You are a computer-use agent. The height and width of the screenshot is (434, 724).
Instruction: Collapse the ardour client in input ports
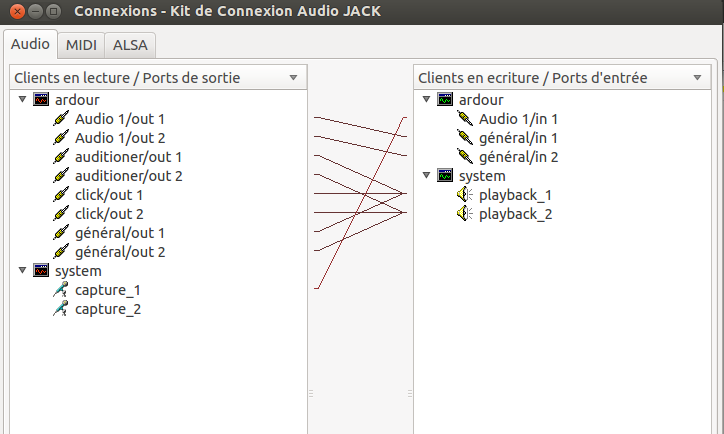coord(427,100)
